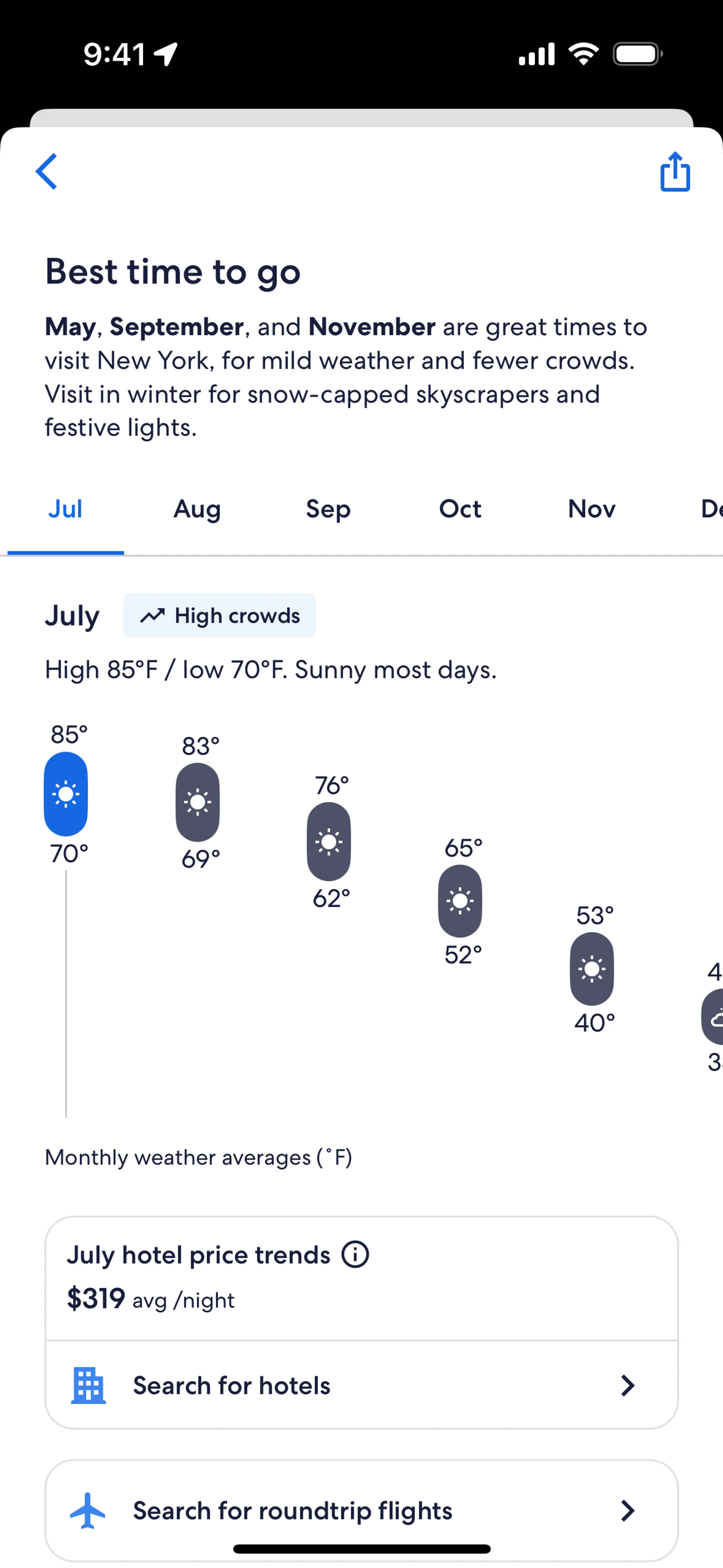Open roundtrip flights via chevron arrow
The image size is (723, 1568).
click(627, 1510)
